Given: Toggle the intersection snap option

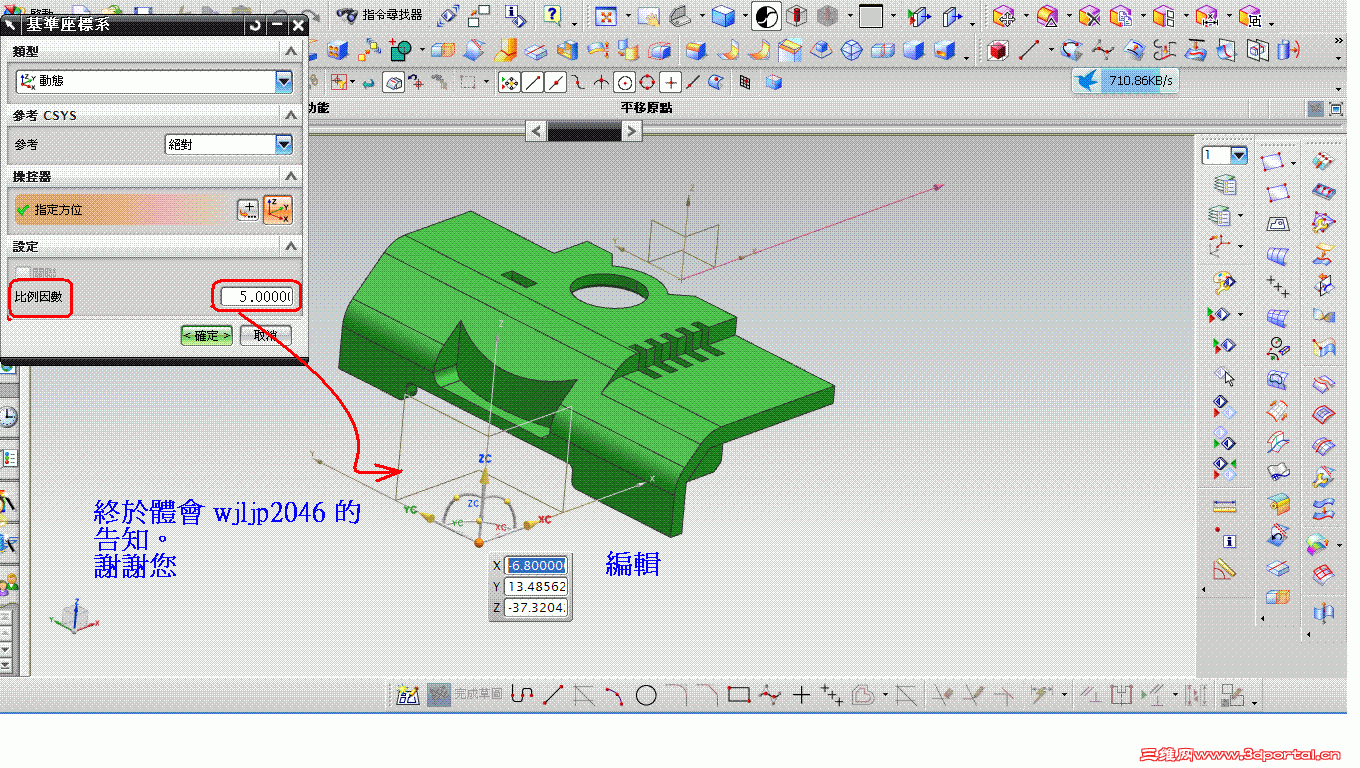Looking at the screenshot, I should pyautogui.click(x=601, y=82).
